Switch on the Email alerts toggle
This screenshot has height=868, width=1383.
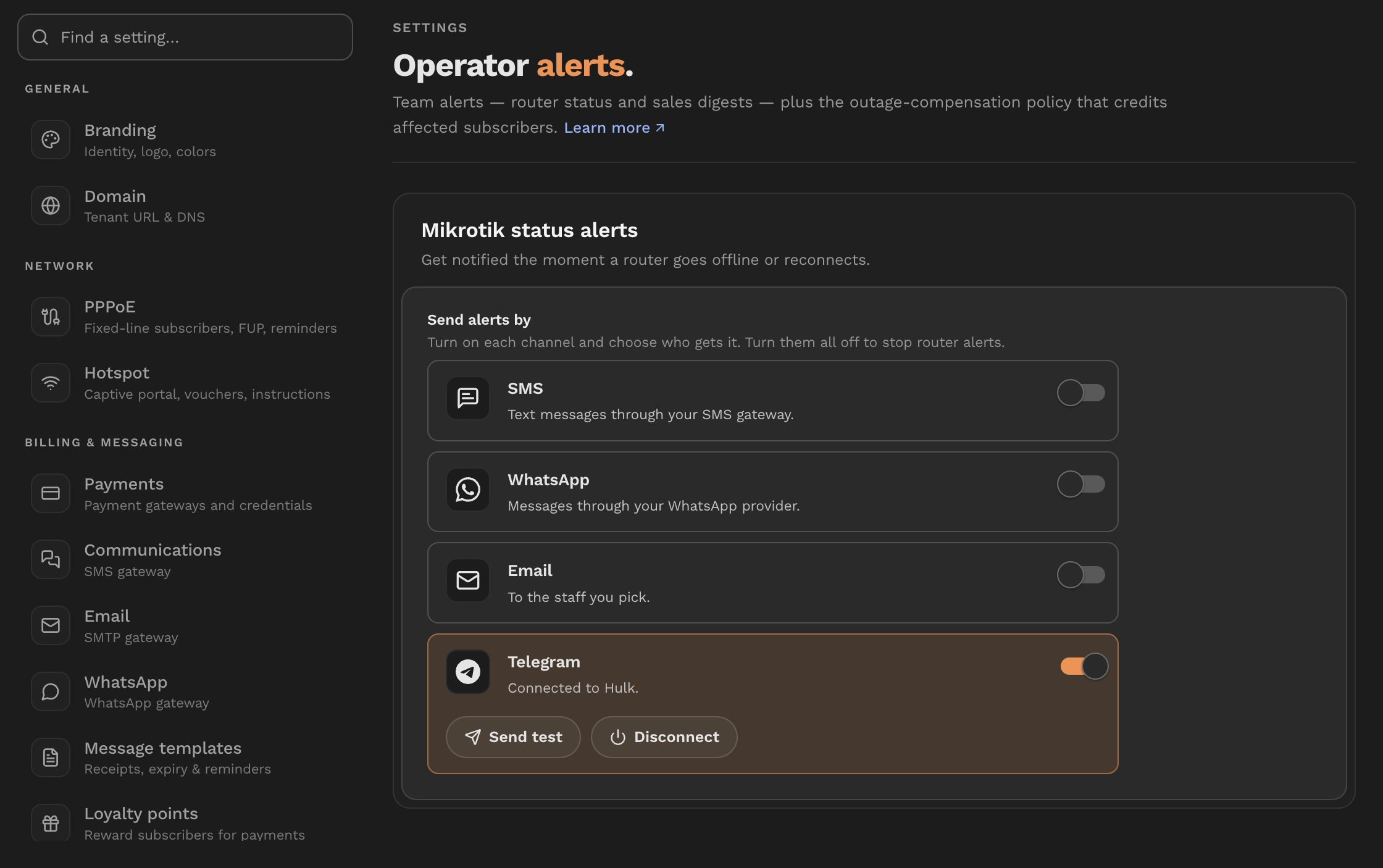click(1081, 575)
